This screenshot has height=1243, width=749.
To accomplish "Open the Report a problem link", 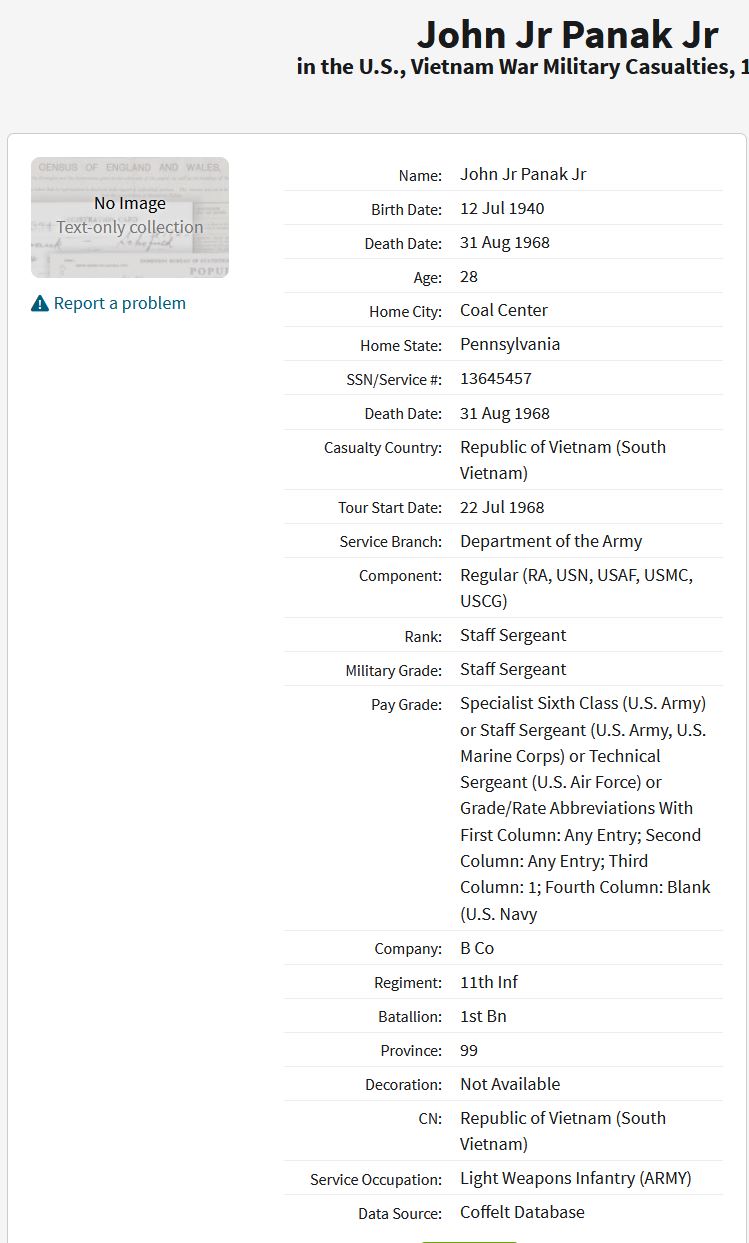I will click(x=119, y=303).
